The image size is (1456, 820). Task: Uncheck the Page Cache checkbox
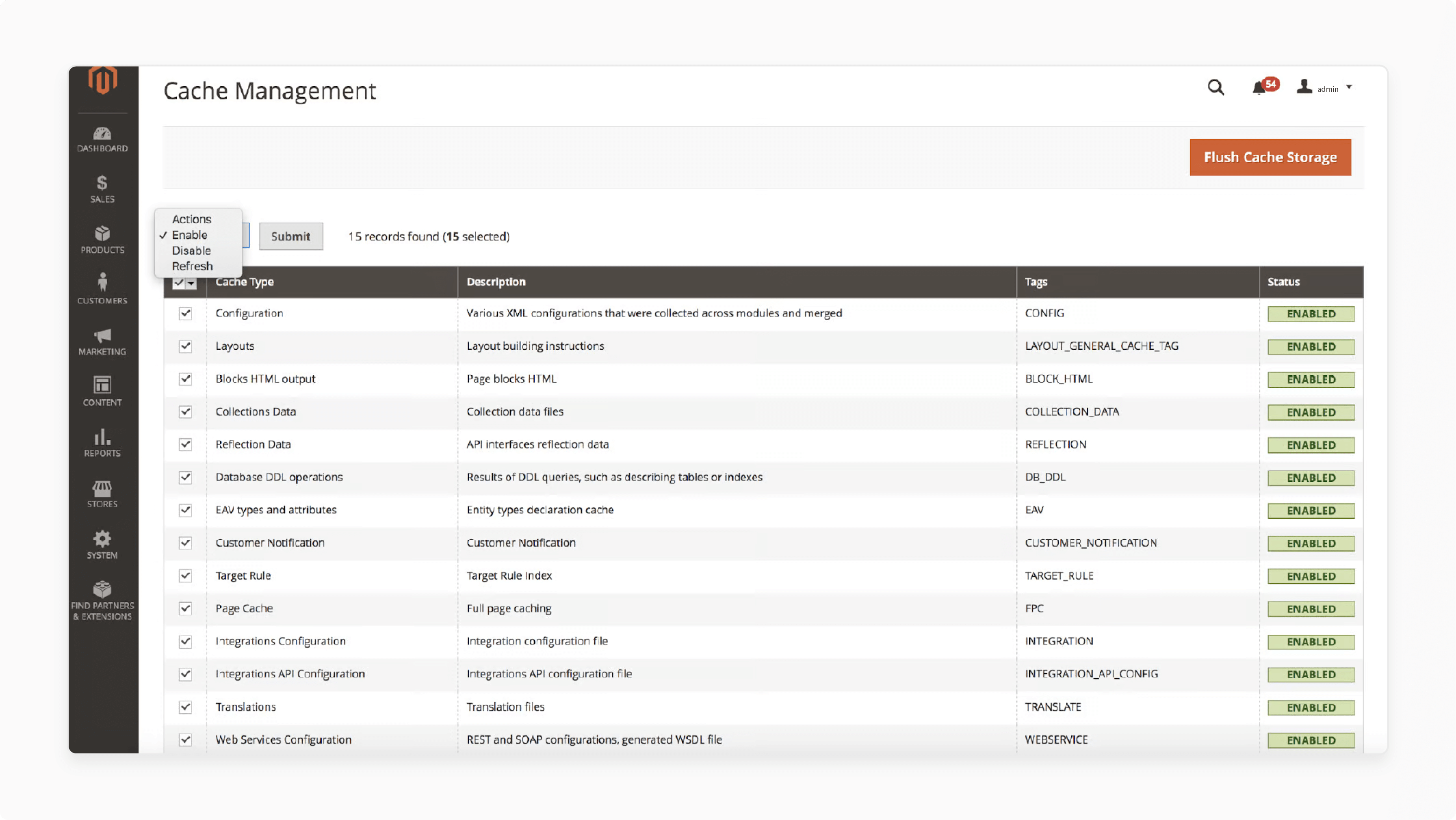[185, 609]
